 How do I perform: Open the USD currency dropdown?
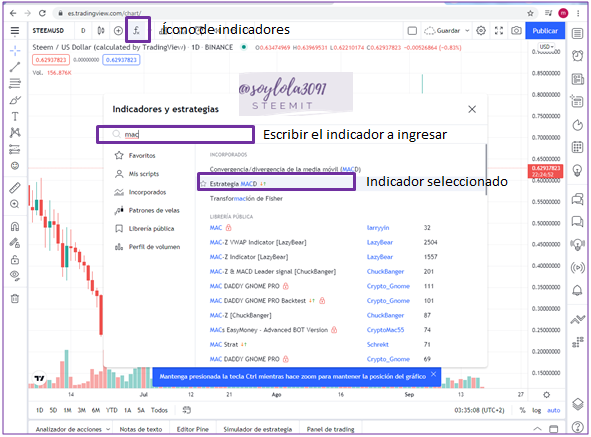coord(546,47)
